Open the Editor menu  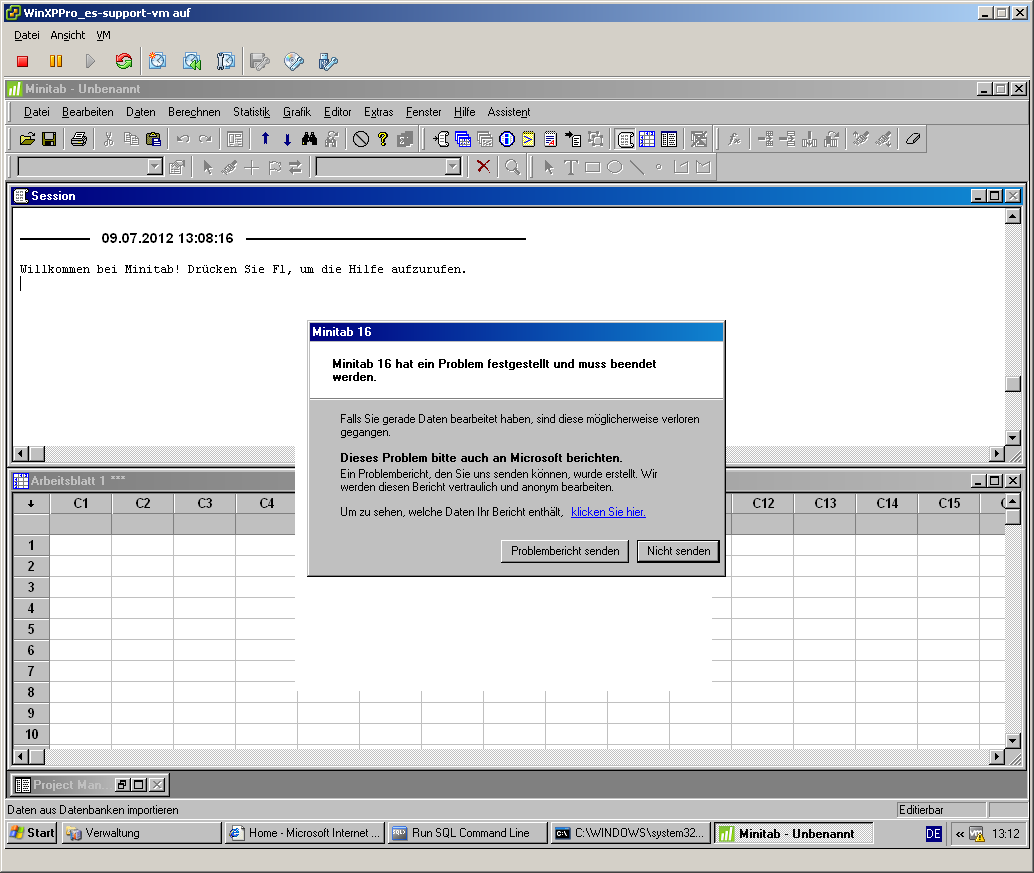pyautogui.click(x=337, y=112)
